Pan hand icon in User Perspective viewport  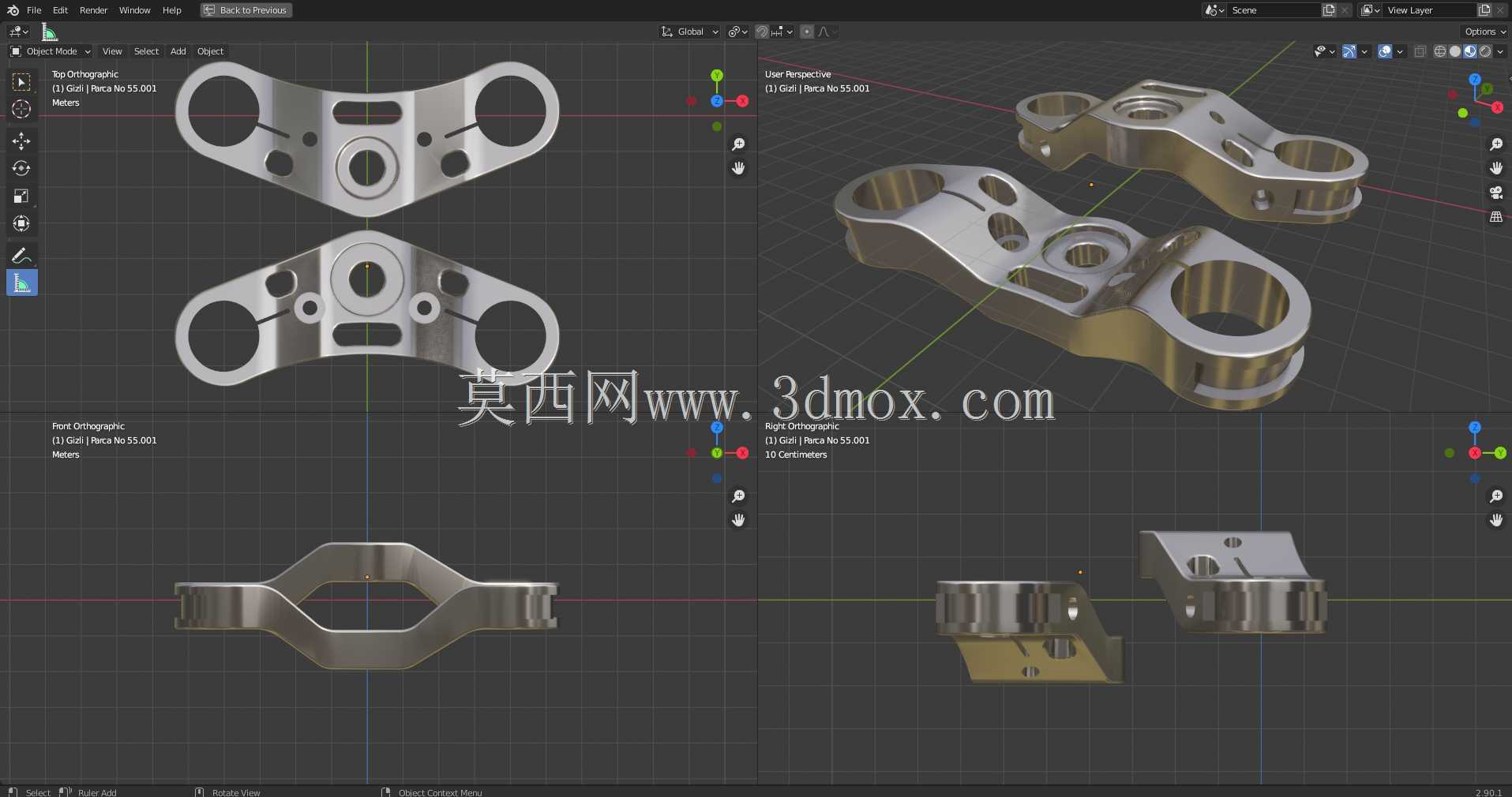click(x=1495, y=168)
